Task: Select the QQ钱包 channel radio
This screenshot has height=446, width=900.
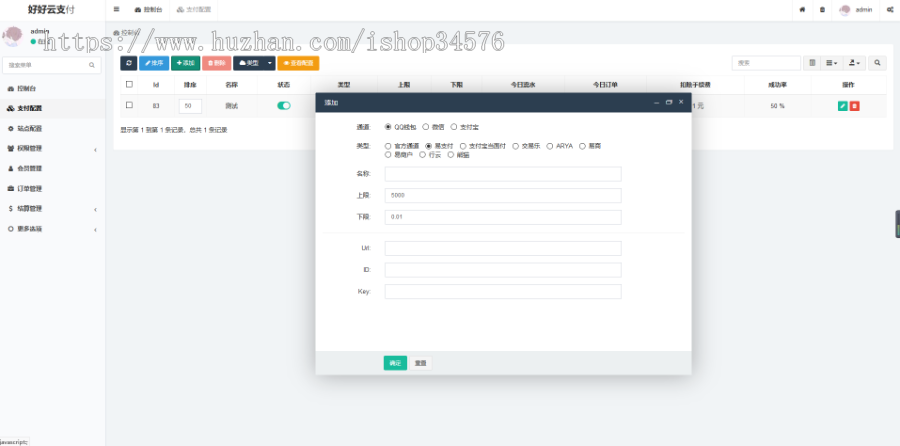Action: tap(389, 127)
